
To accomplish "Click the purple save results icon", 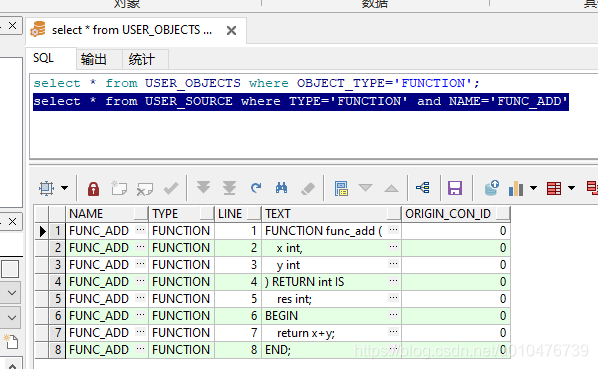I will [x=455, y=188].
